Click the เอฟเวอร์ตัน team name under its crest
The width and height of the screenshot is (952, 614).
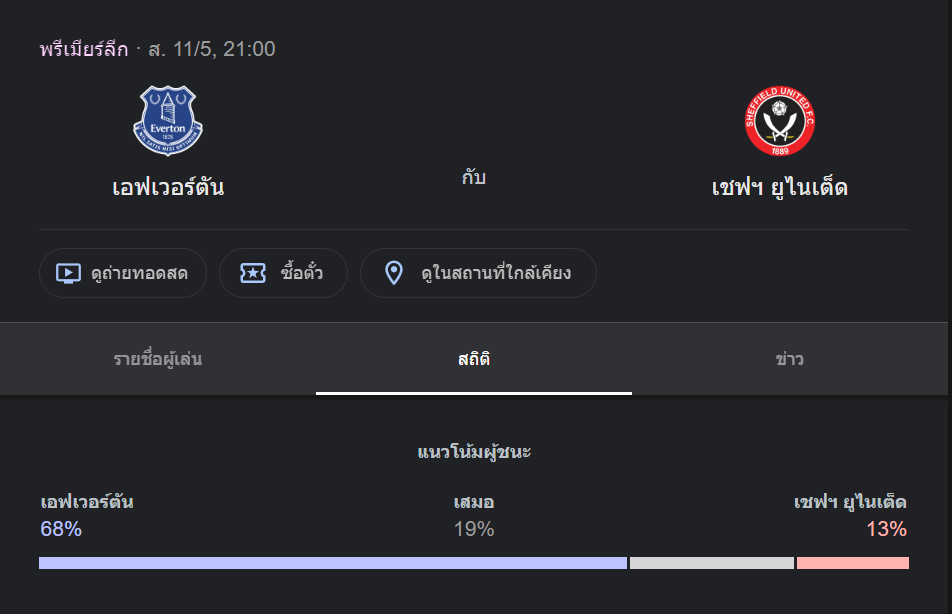[x=168, y=187]
